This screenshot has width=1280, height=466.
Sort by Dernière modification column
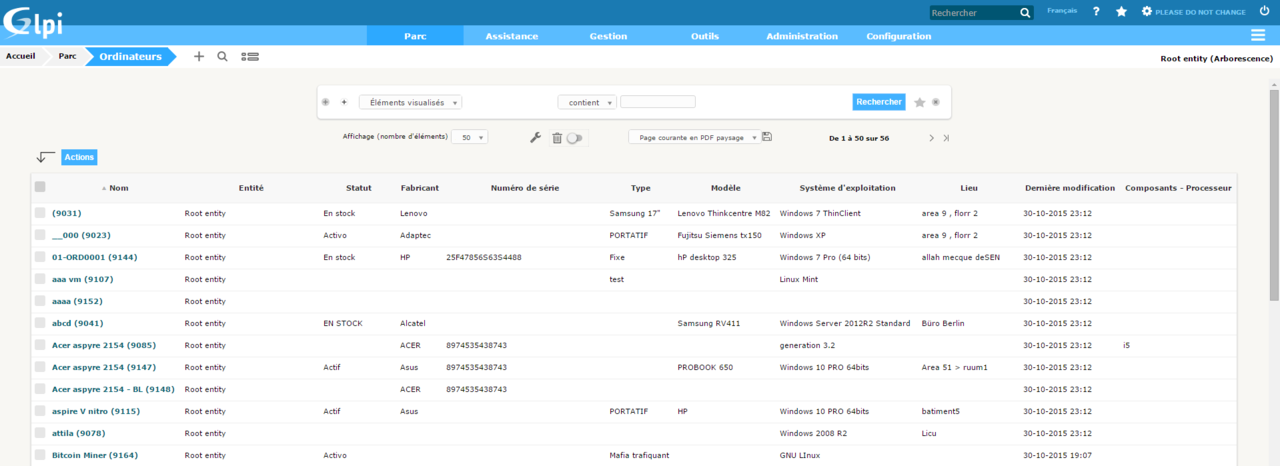(1070, 188)
